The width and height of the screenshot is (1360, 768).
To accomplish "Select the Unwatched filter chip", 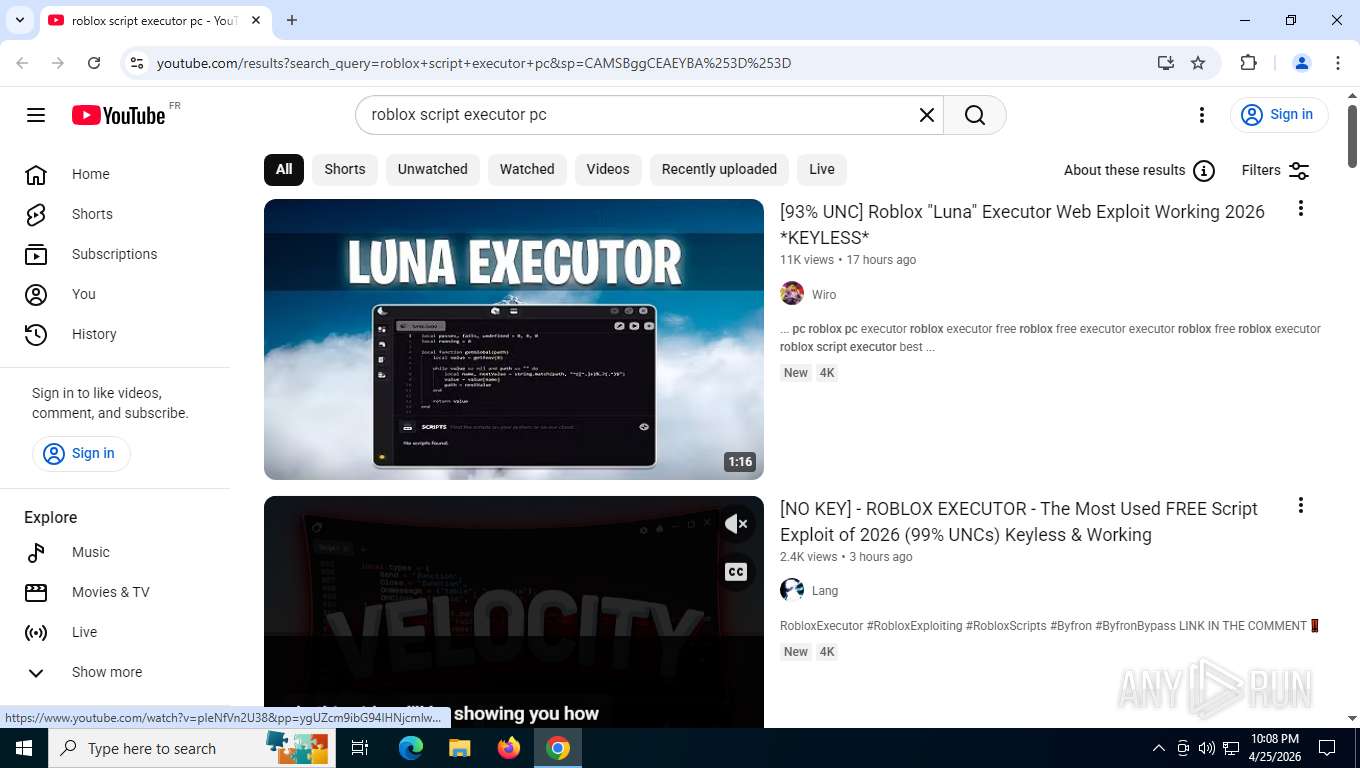I will coord(432,169).
